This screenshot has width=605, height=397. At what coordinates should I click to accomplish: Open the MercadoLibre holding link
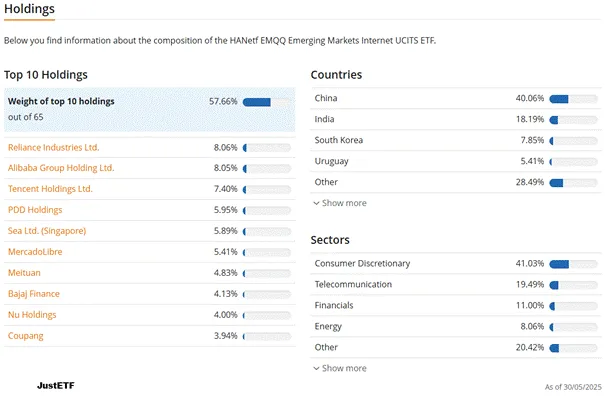[35, 252]
